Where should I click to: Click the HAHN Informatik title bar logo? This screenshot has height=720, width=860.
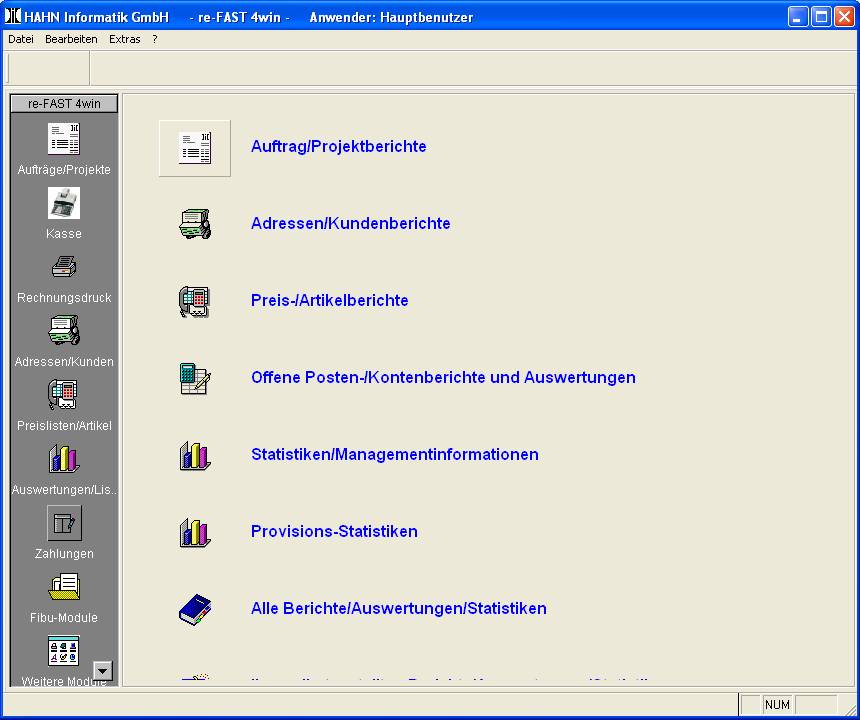(x=13, y=16)
